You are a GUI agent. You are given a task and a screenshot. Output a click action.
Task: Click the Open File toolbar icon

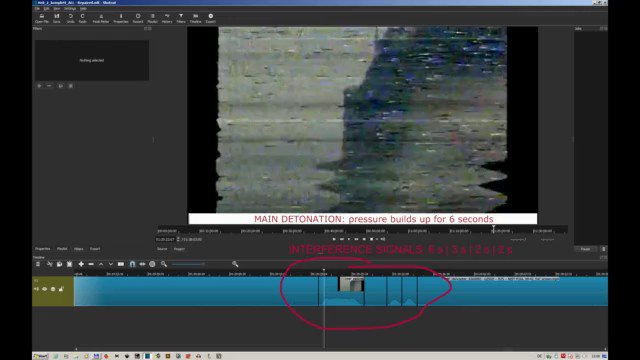[42, 18]
